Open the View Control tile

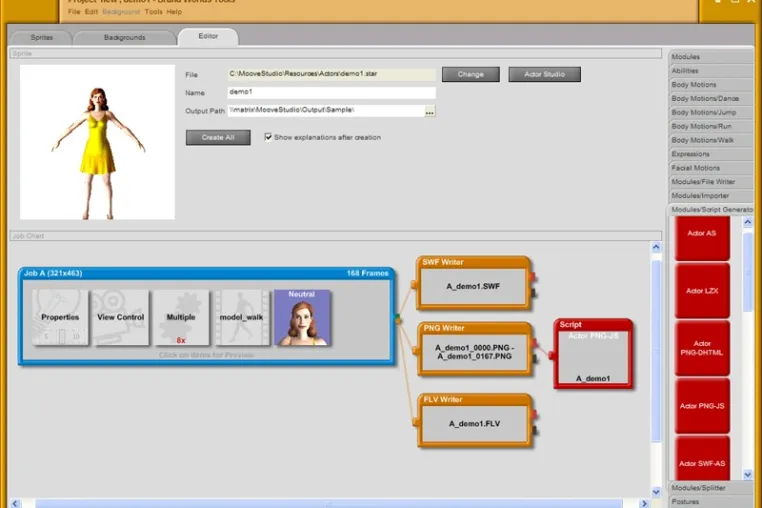click(121, 317)
